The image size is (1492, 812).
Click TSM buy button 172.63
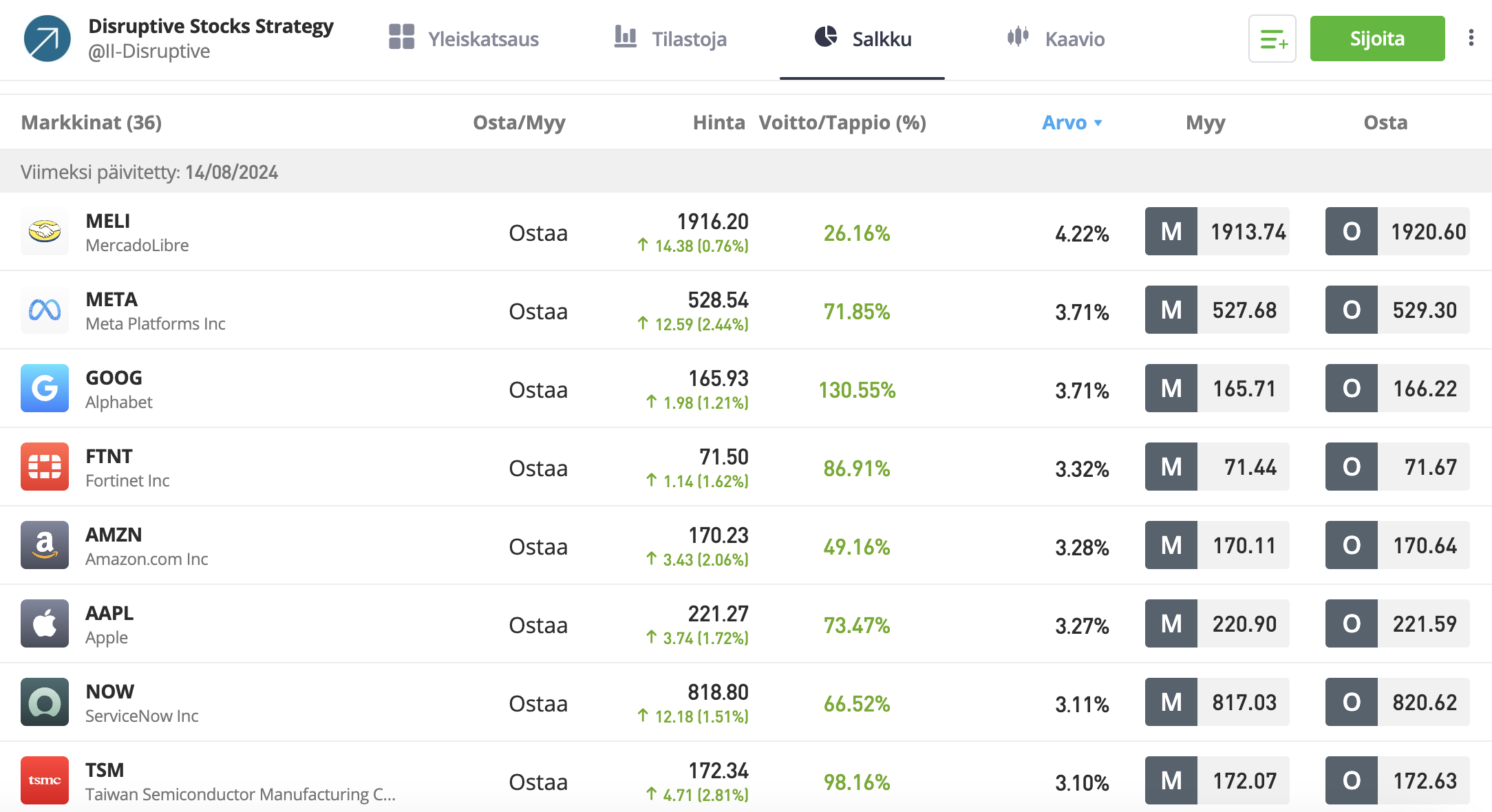pyautogui.click(x=1398, y=780)
